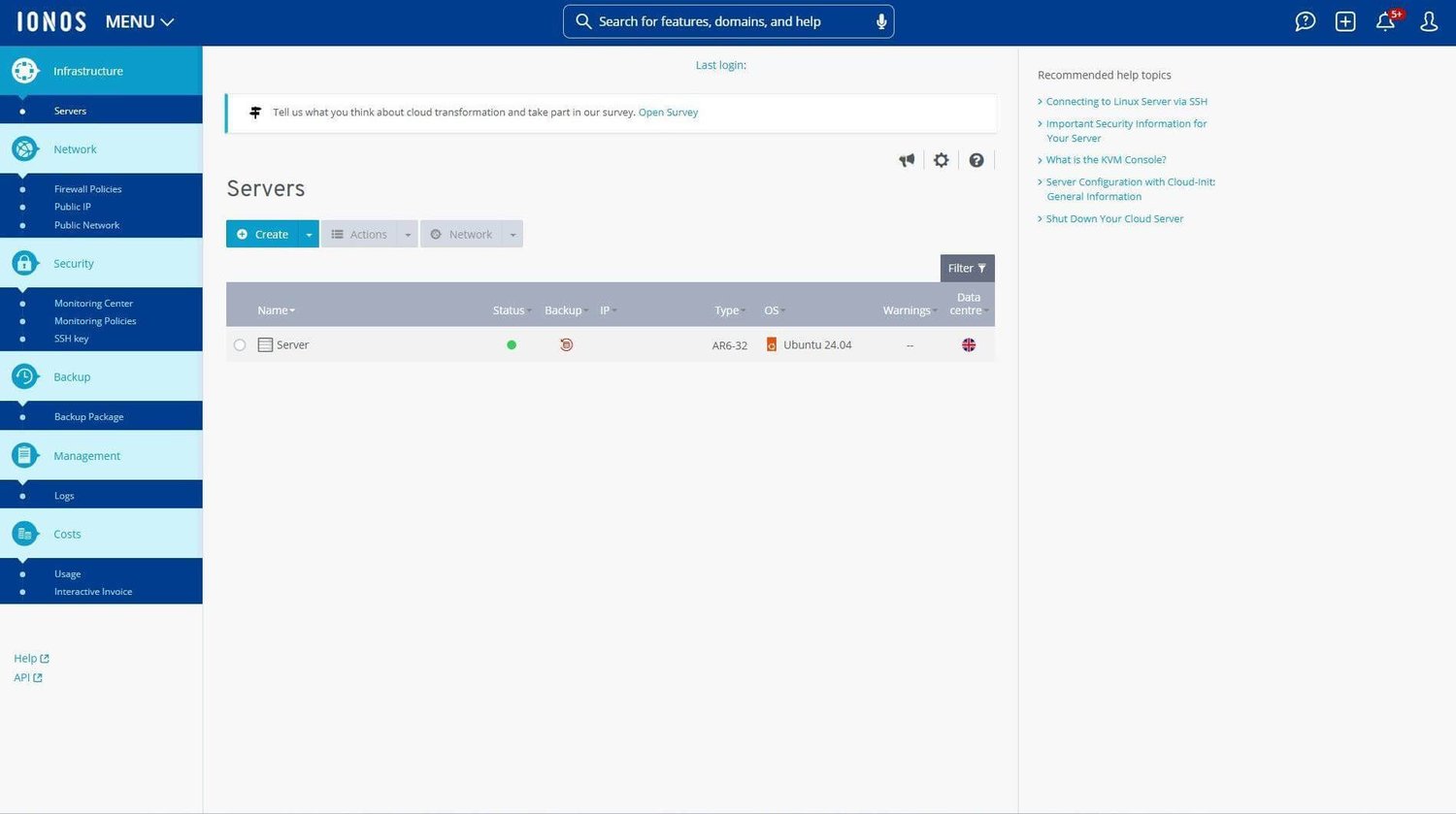Viewport: 1456px width, 814px height.
Task: Open Monitoring Center in sidebar
Action: (93, 303)
